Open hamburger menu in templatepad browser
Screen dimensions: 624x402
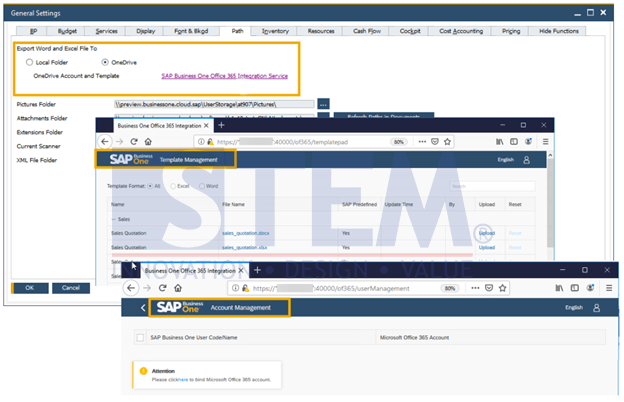click(x=546, y=142)
